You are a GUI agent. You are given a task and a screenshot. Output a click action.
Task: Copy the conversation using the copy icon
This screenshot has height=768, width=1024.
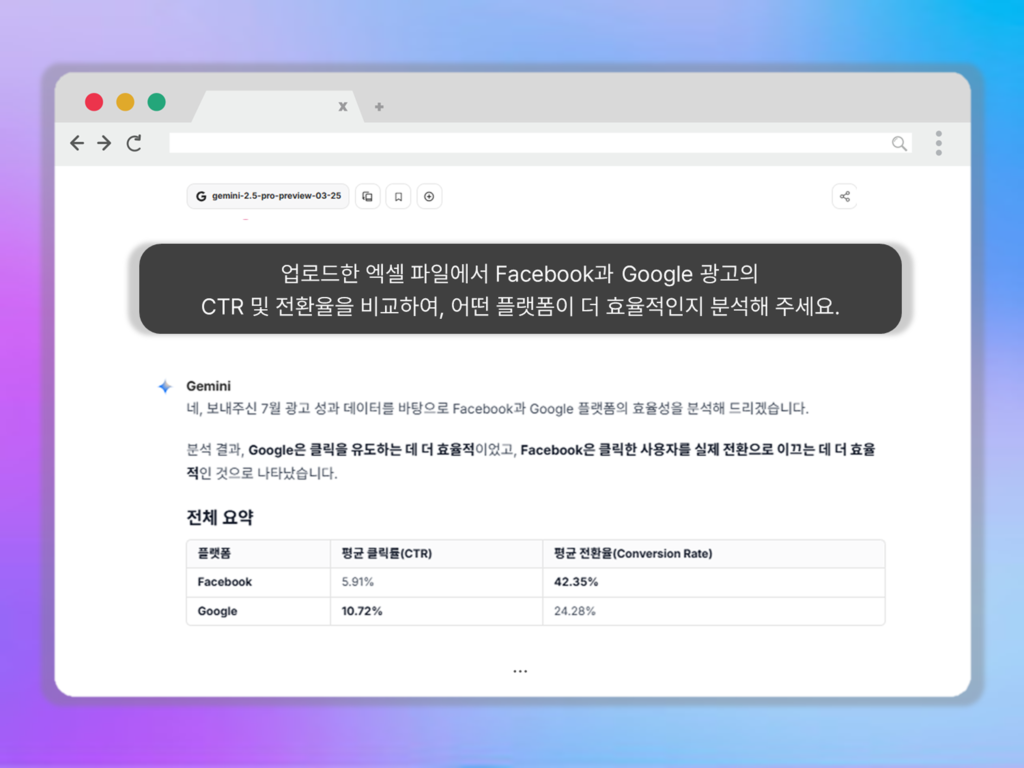point(368,197)
